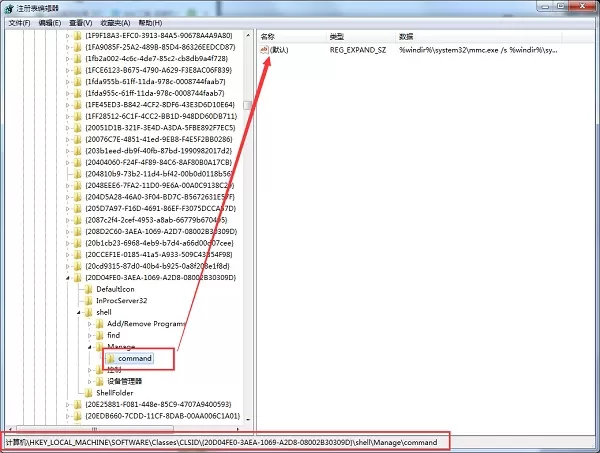Image resolution: width=600 pixels, height=453 pixels.
Task: Select key {20076C7E-4851-41ed-9EB8-F4E5F2BB0286}
Action: [159, 139]
